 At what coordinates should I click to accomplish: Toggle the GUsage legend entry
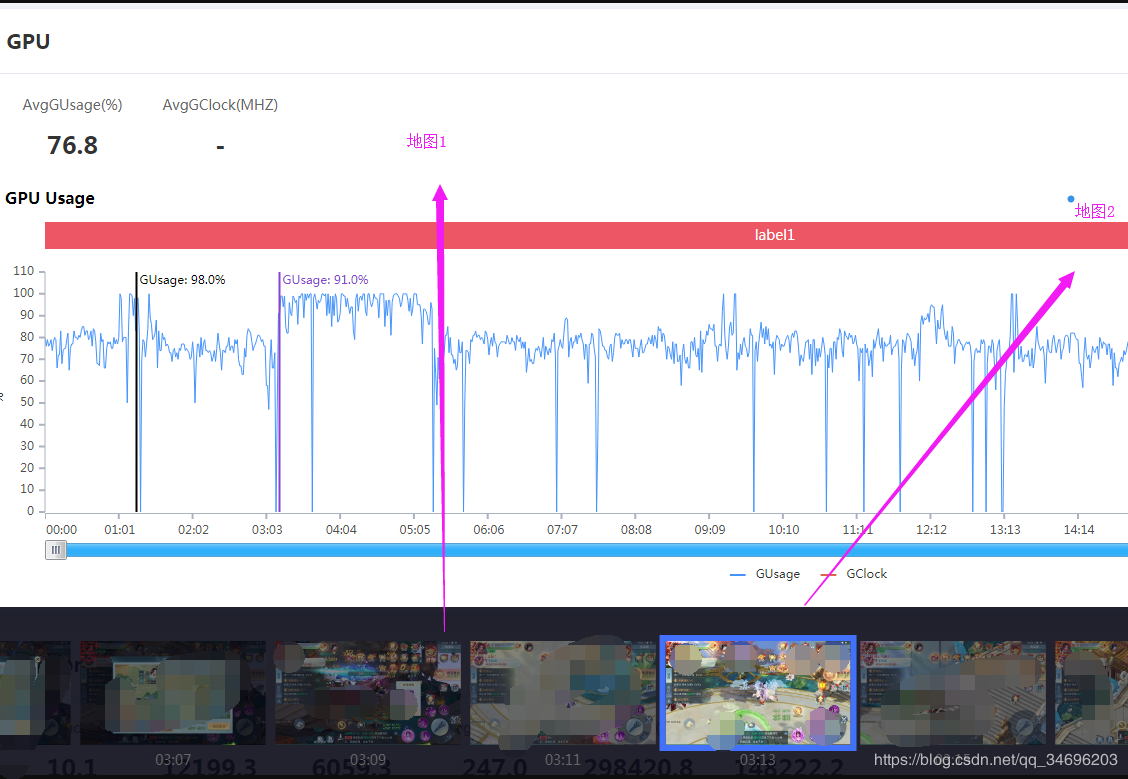765,574
